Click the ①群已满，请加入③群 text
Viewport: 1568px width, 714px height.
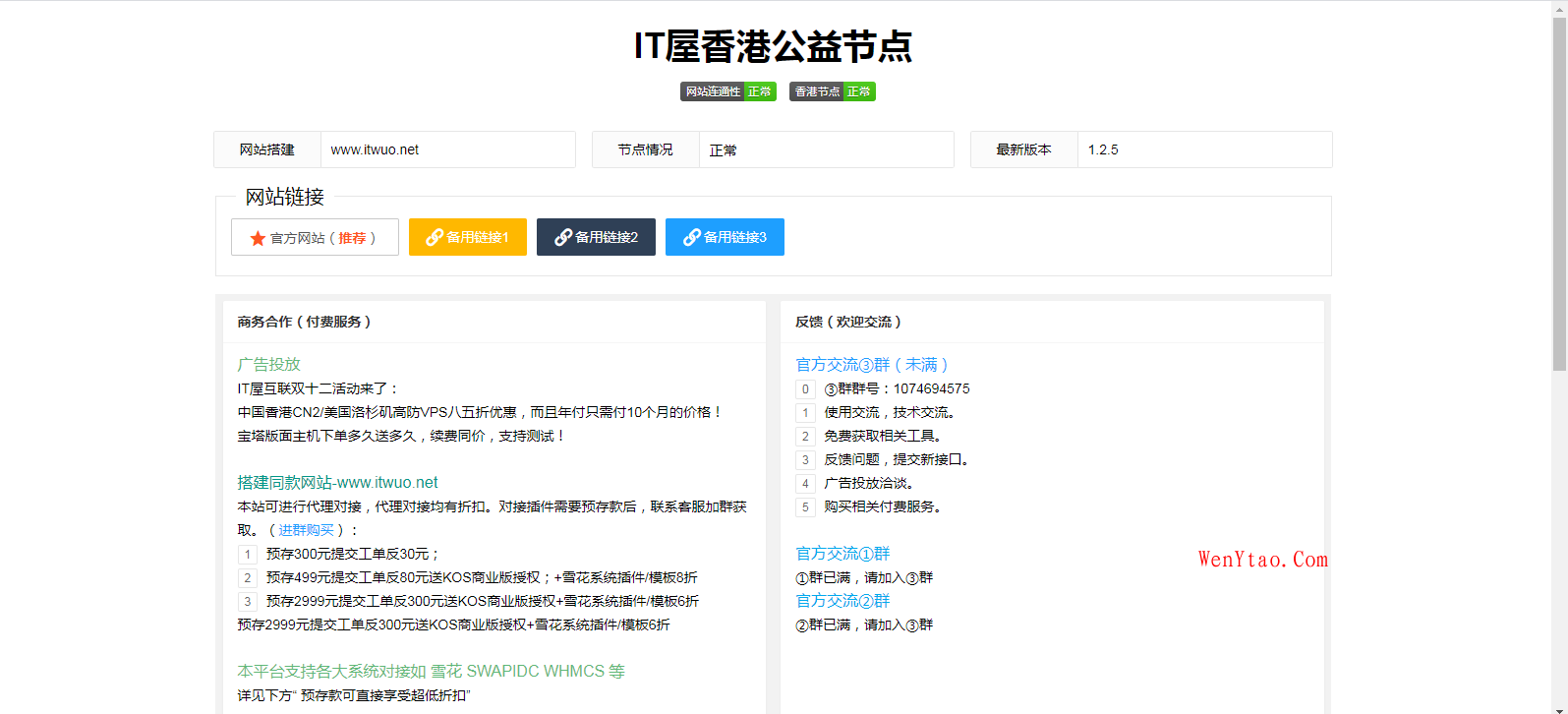point(864,577)
